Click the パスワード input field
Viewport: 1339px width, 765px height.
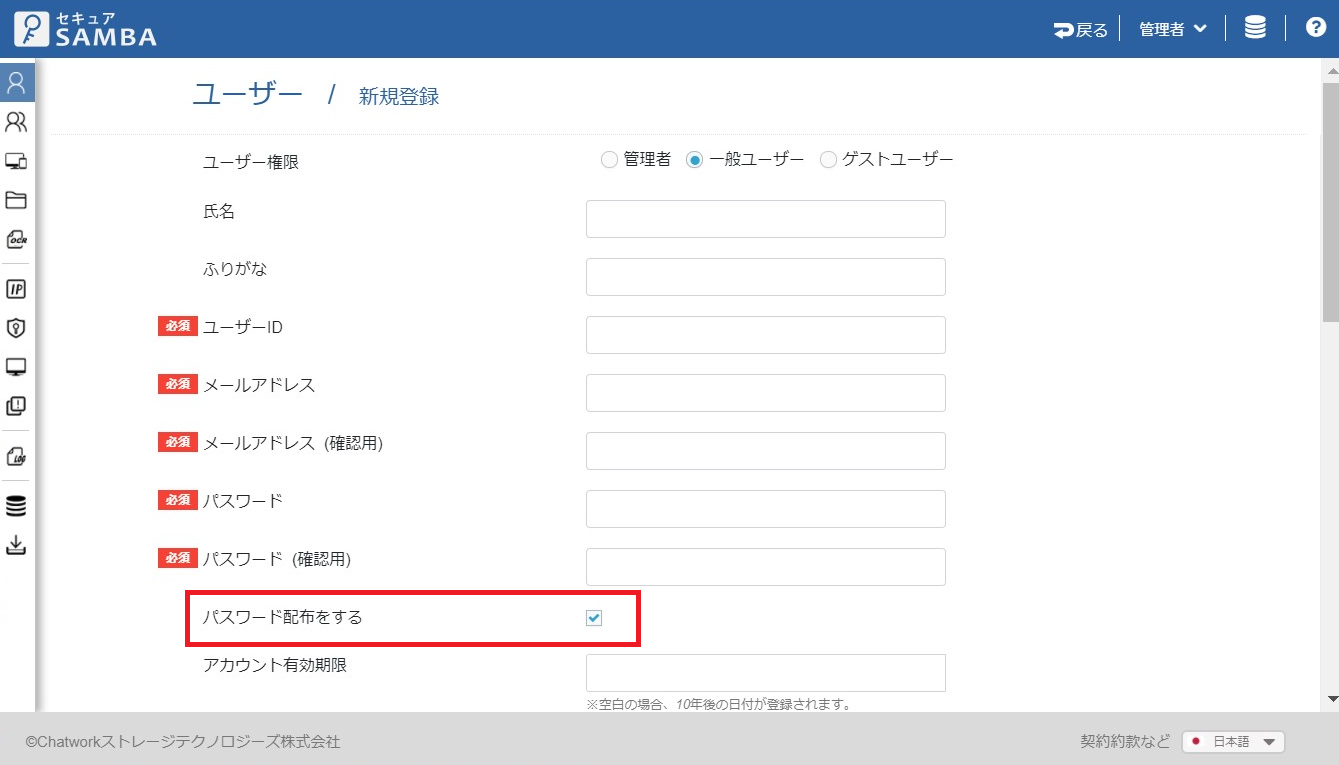pos(766,509)
